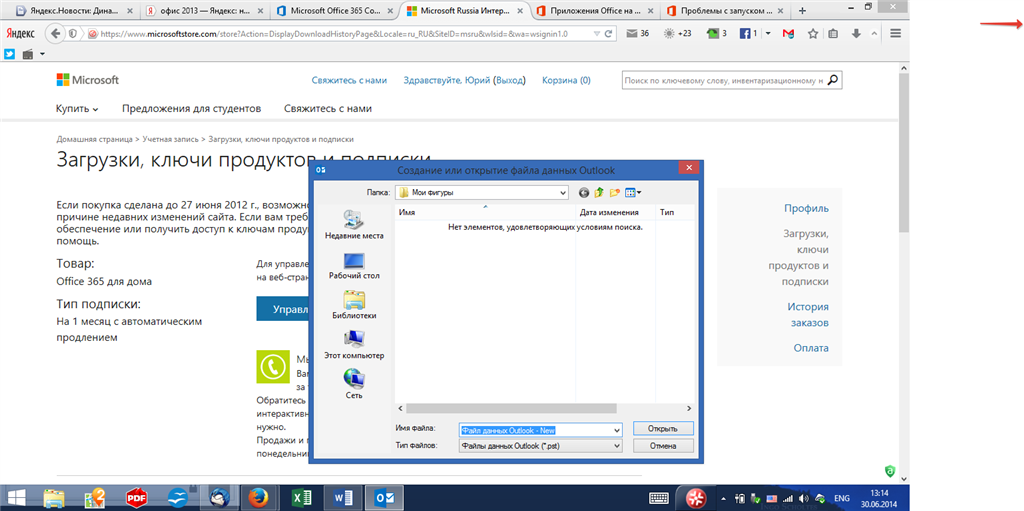The image size is (1024, 511).
Task: Select Этот компьютер in dialog sidebar
Action: click(354, 345)
